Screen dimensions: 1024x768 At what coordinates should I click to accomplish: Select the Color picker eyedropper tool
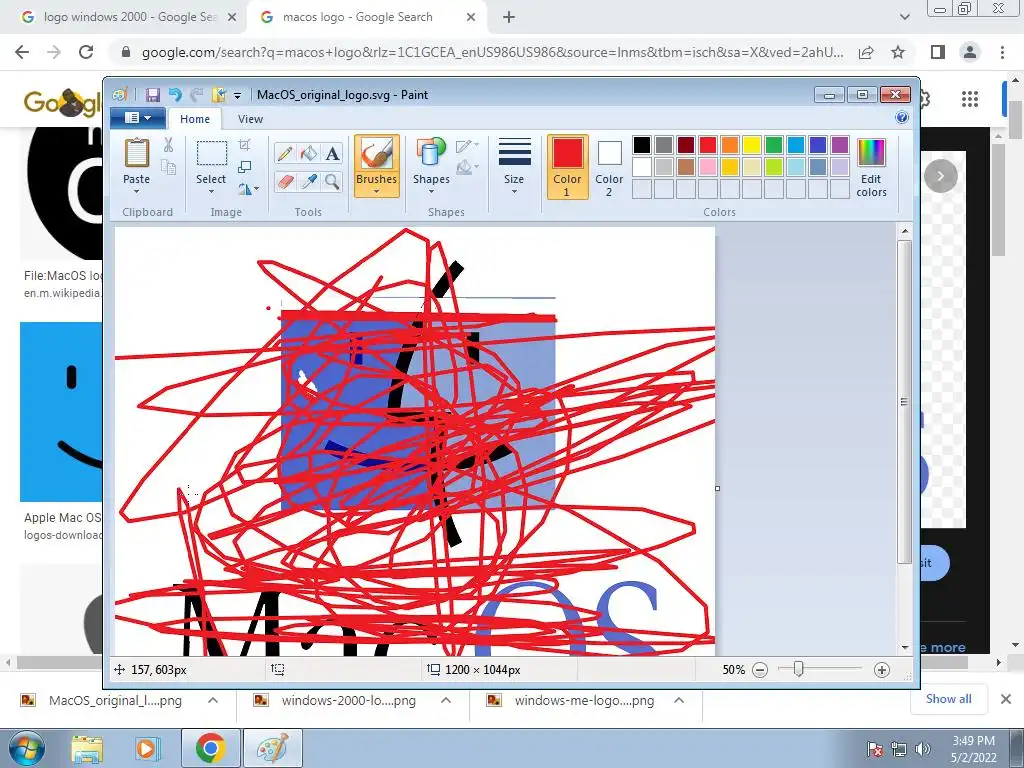(308, 181)
